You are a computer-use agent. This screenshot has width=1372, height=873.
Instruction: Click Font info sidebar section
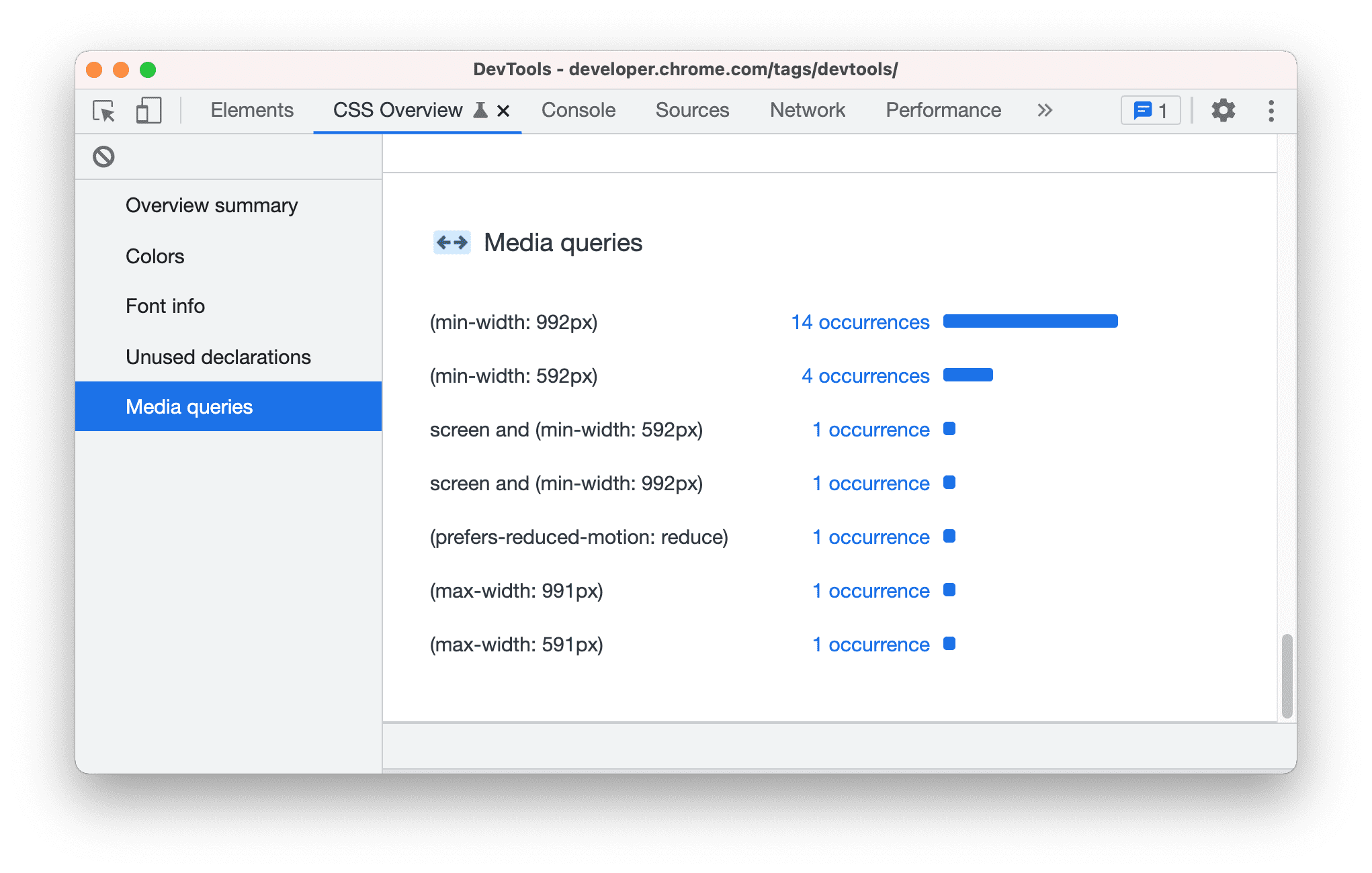tap(165, 306)
